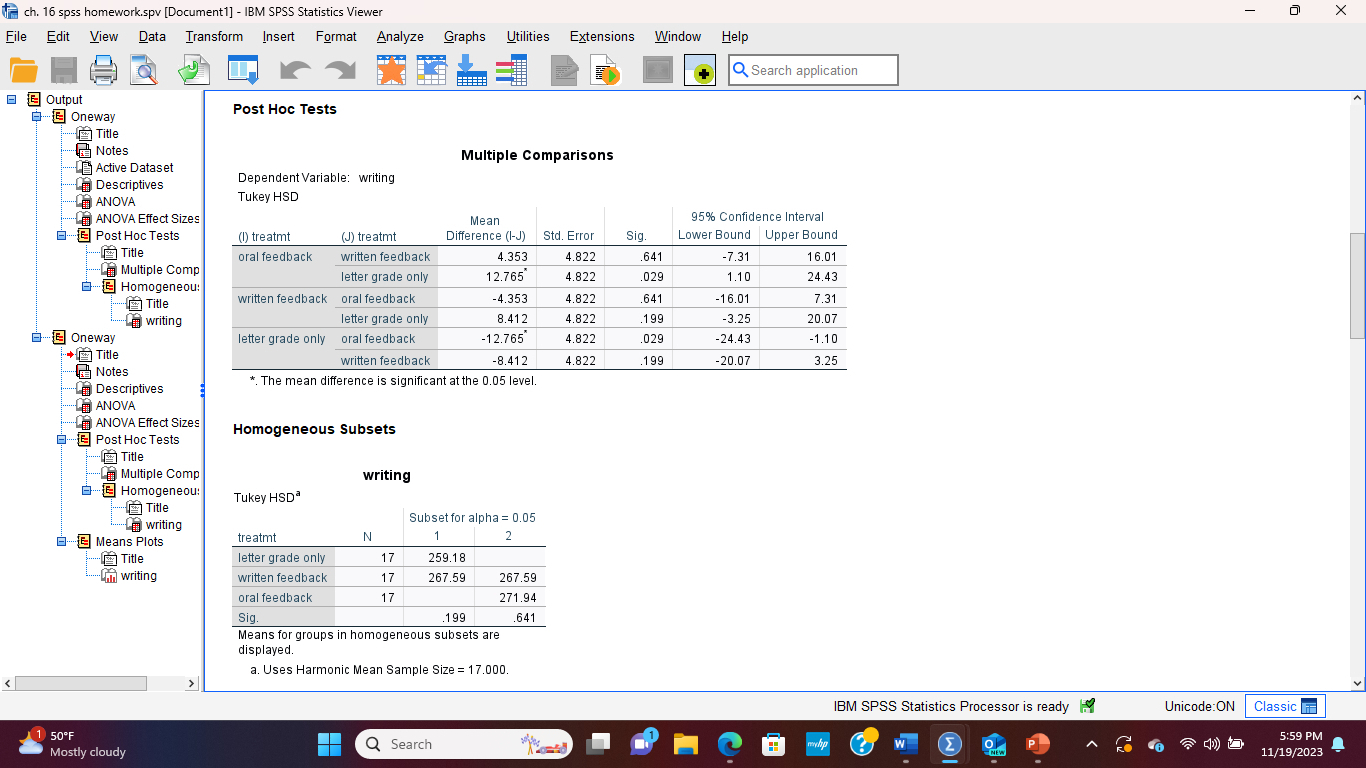The image size is (1366, 768).
Task: Click the Windows Start button
Action: (329, 744)
